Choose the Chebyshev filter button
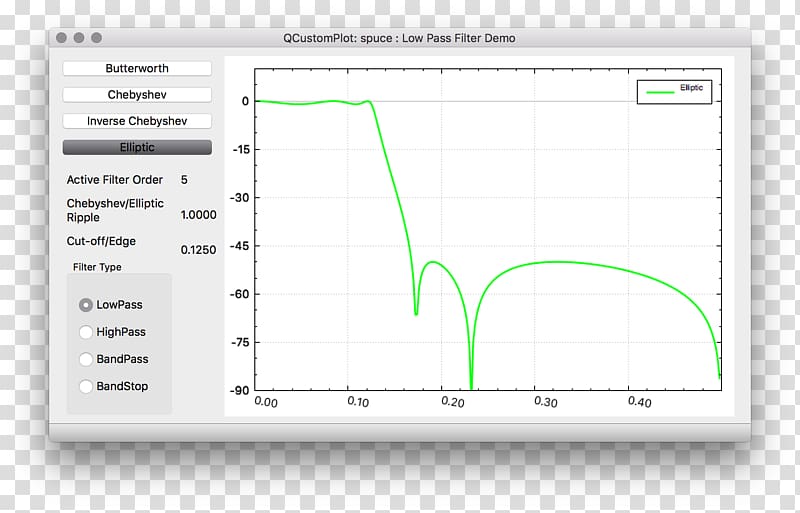800x513 pixels. coord(137,94)
